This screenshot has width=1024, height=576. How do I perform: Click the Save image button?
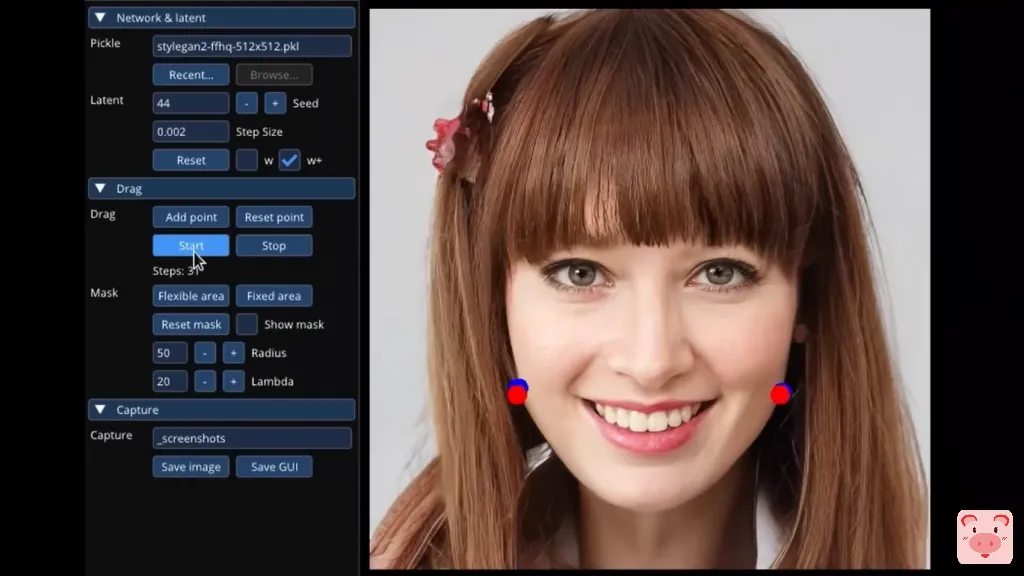[x=191, y=467]
